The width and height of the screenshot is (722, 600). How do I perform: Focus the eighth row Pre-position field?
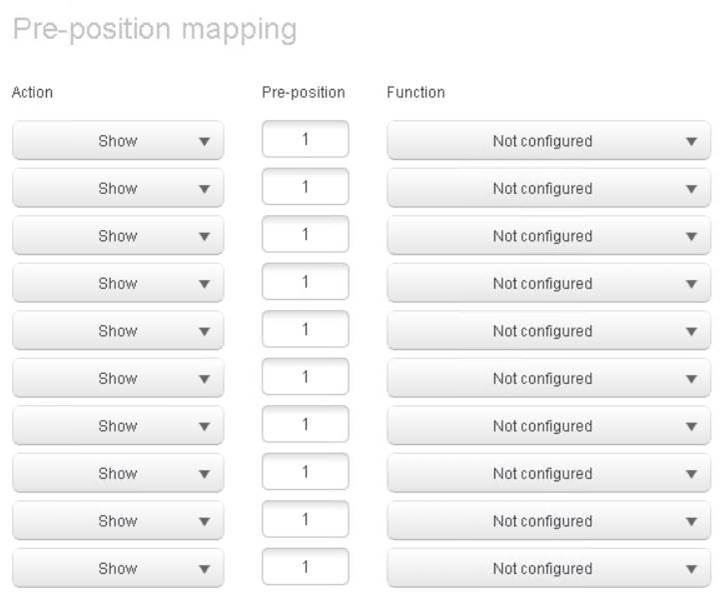(x=305, y=472)
